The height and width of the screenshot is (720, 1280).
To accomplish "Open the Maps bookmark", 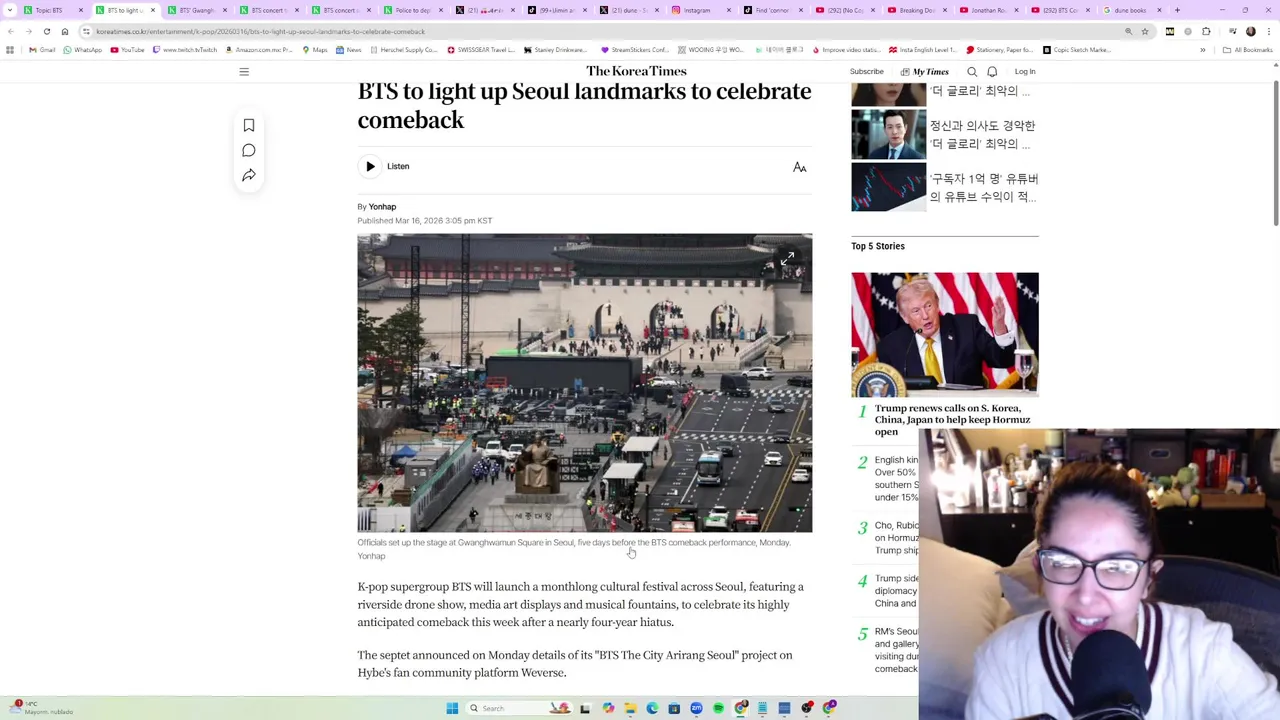I will click(x=315, y=50).
